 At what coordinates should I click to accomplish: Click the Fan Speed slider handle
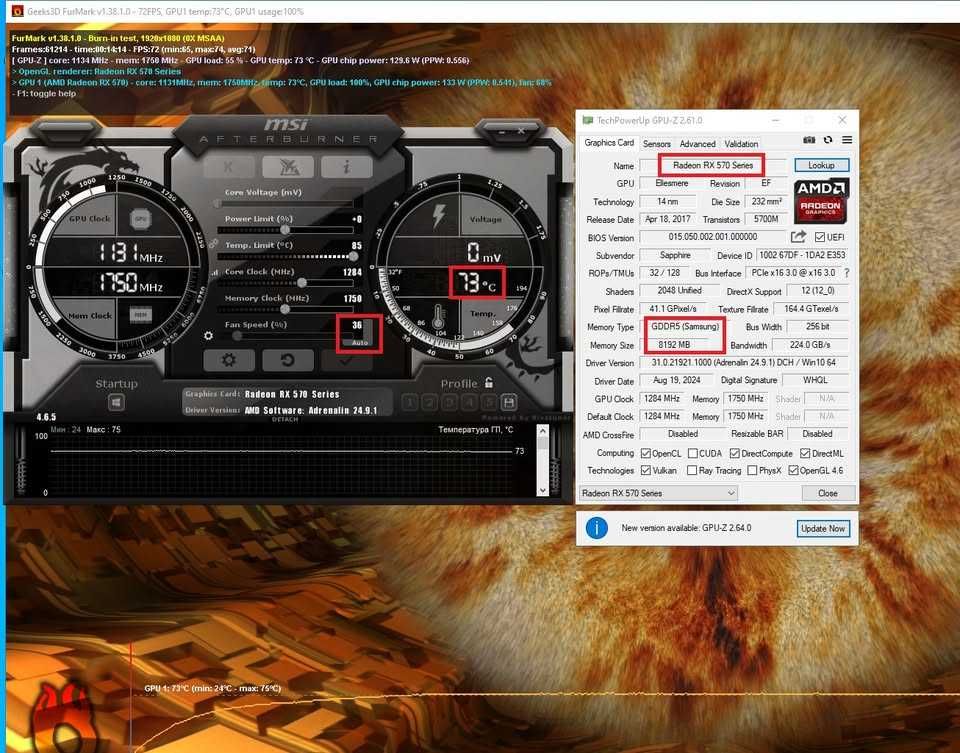click(x=237, y=335)
